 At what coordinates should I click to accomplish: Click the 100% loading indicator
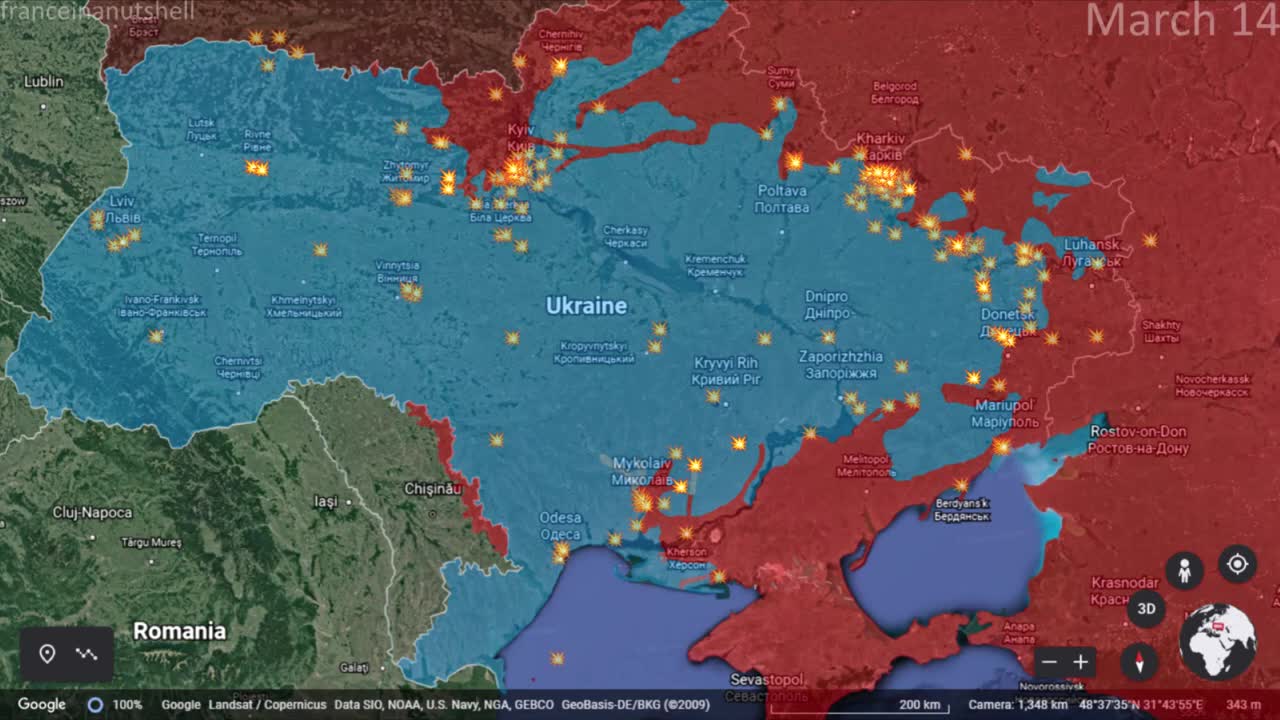coord(116,705)
